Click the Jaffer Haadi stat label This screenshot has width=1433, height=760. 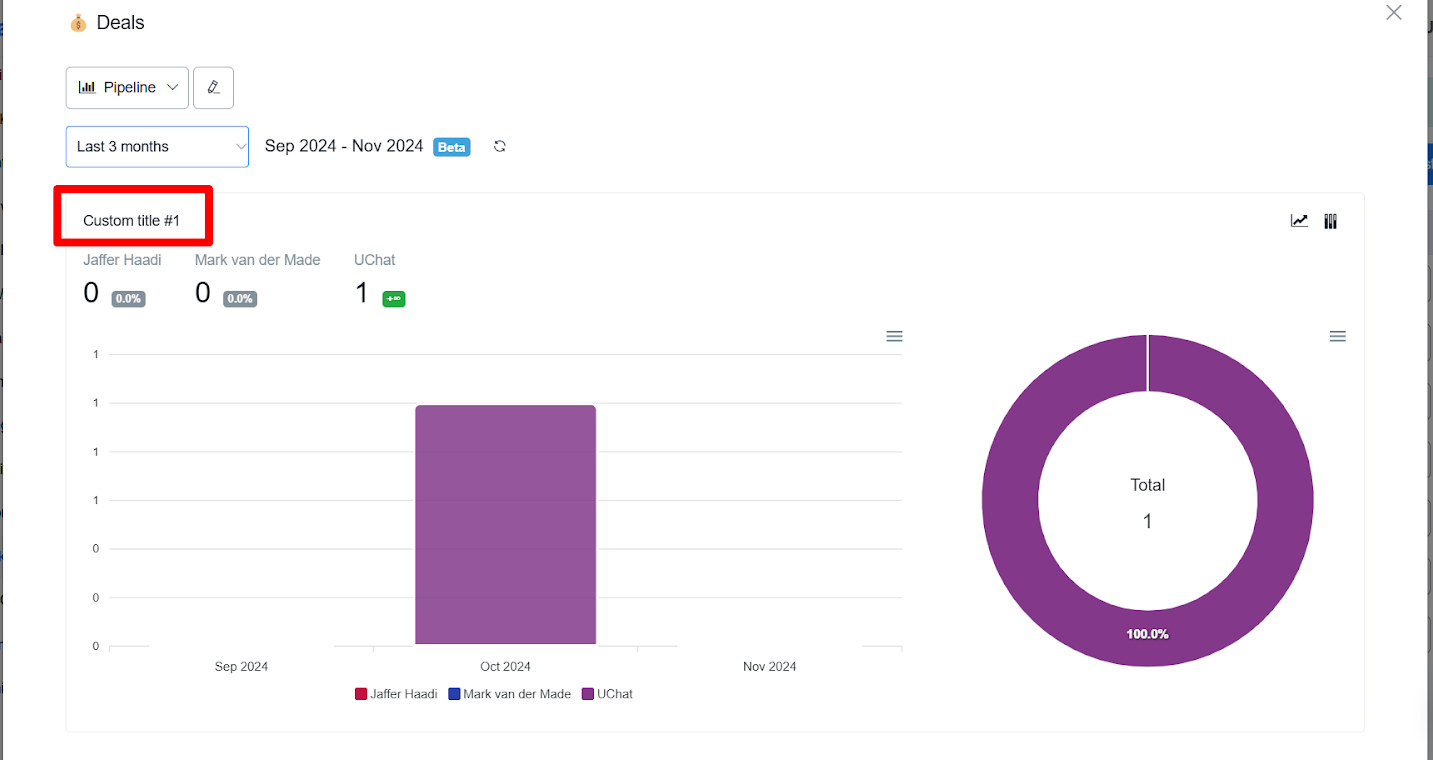122,260
